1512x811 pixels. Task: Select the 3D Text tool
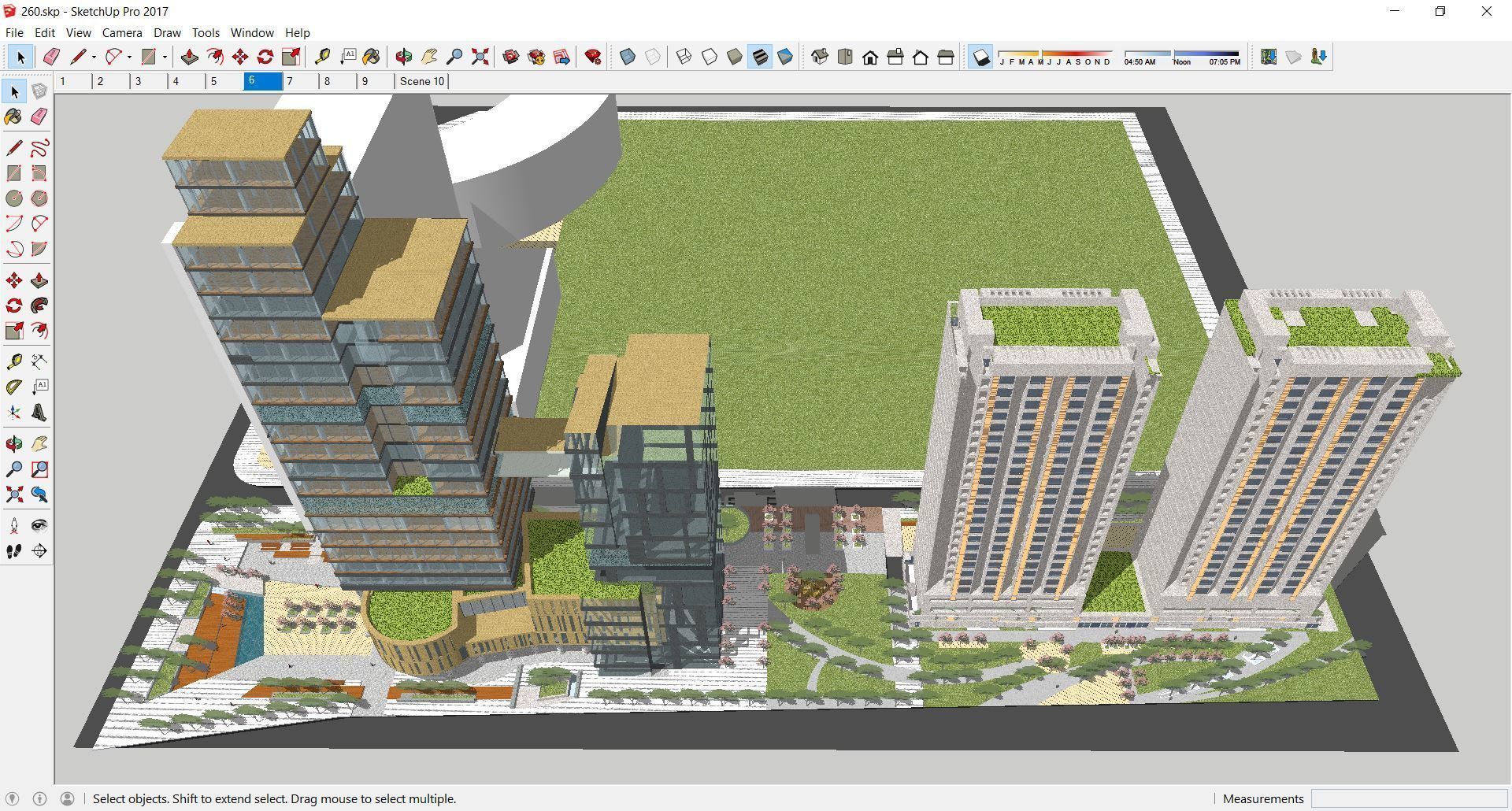(x=39, y=413)
